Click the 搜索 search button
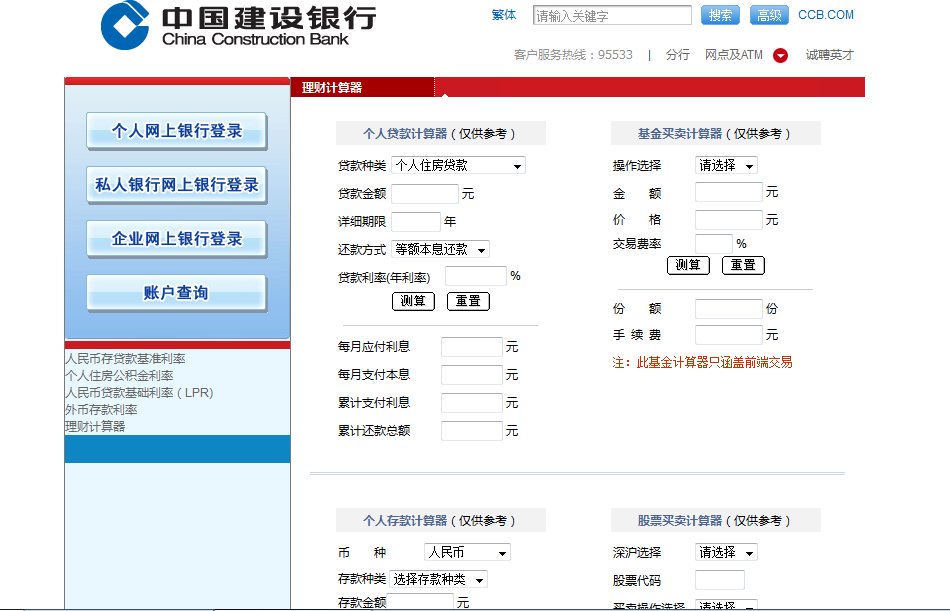 click(x=720, y=15)
